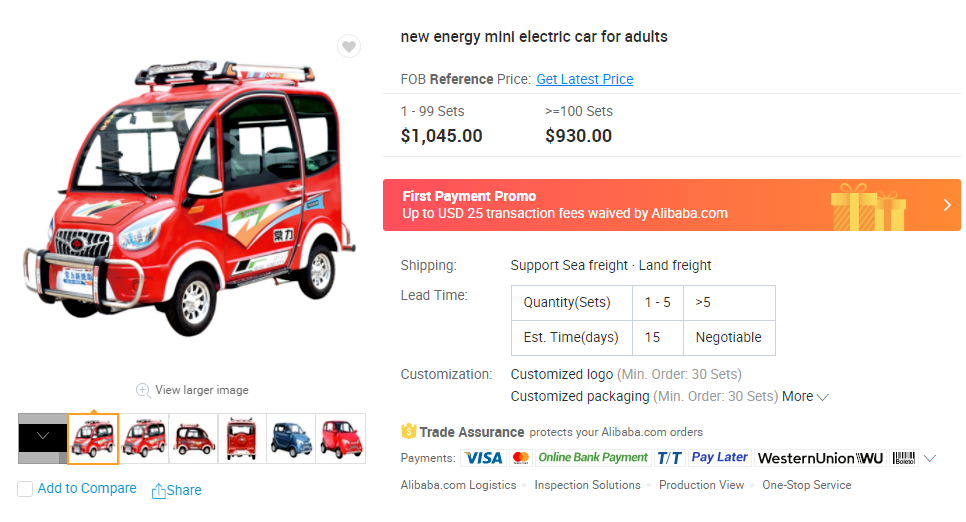The image size is (966, 522).
Task: Click the heart favorite icon
Action: pyautogui.click(x=348, y=46)
